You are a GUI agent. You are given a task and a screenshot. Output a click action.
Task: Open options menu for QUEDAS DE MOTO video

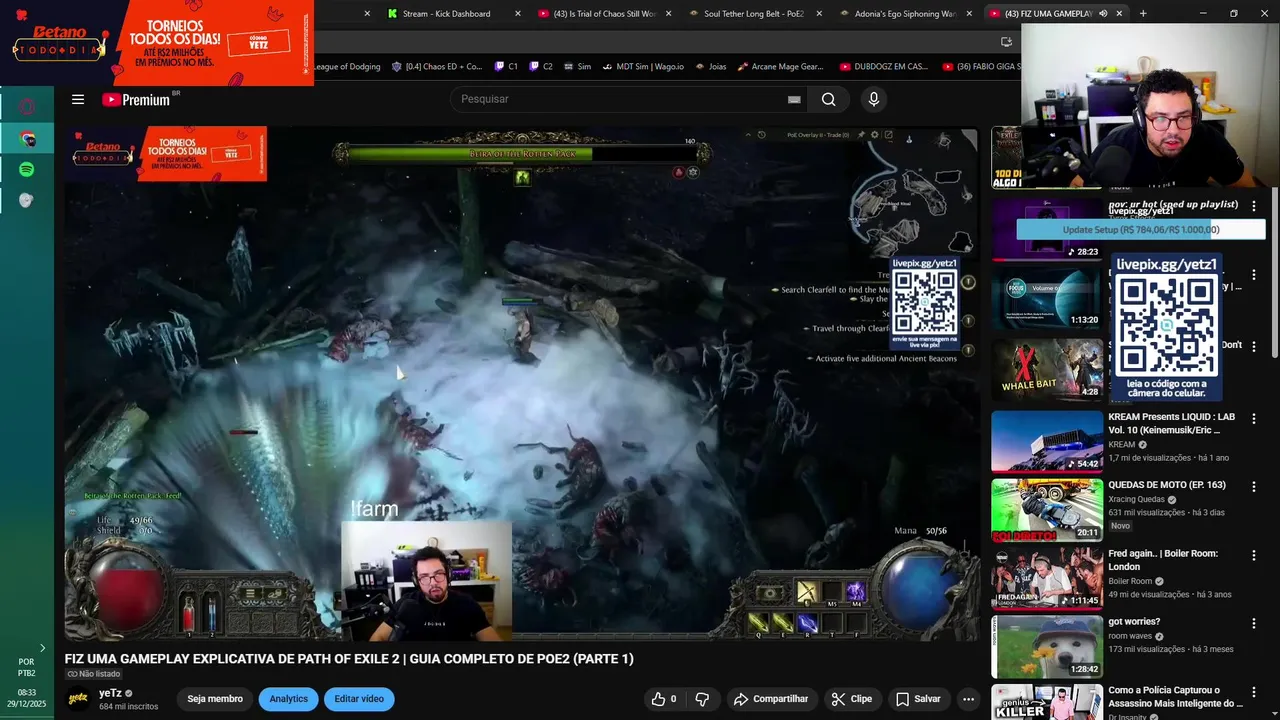coord(1253,486)
